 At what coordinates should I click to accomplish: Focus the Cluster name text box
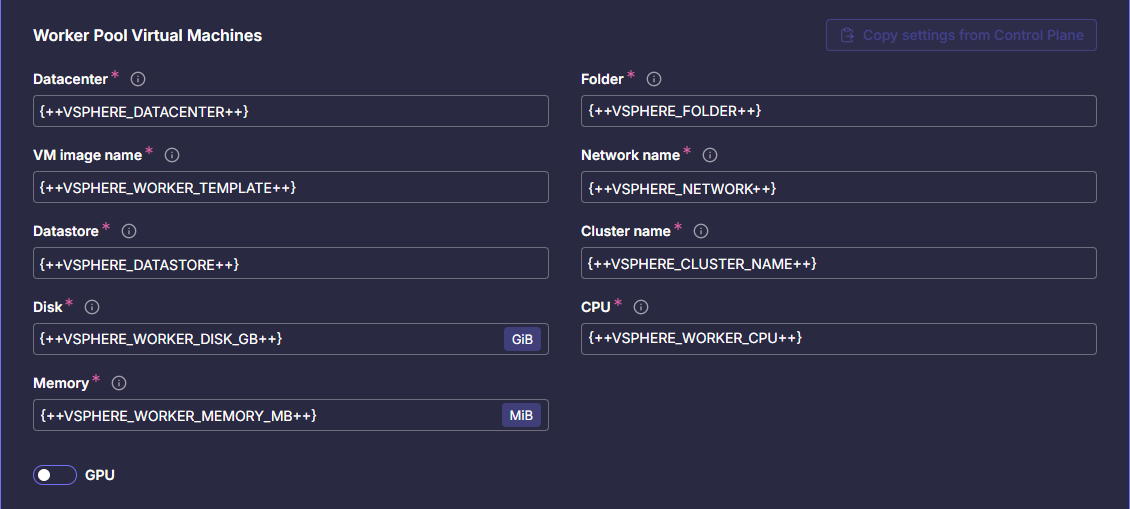838,263
